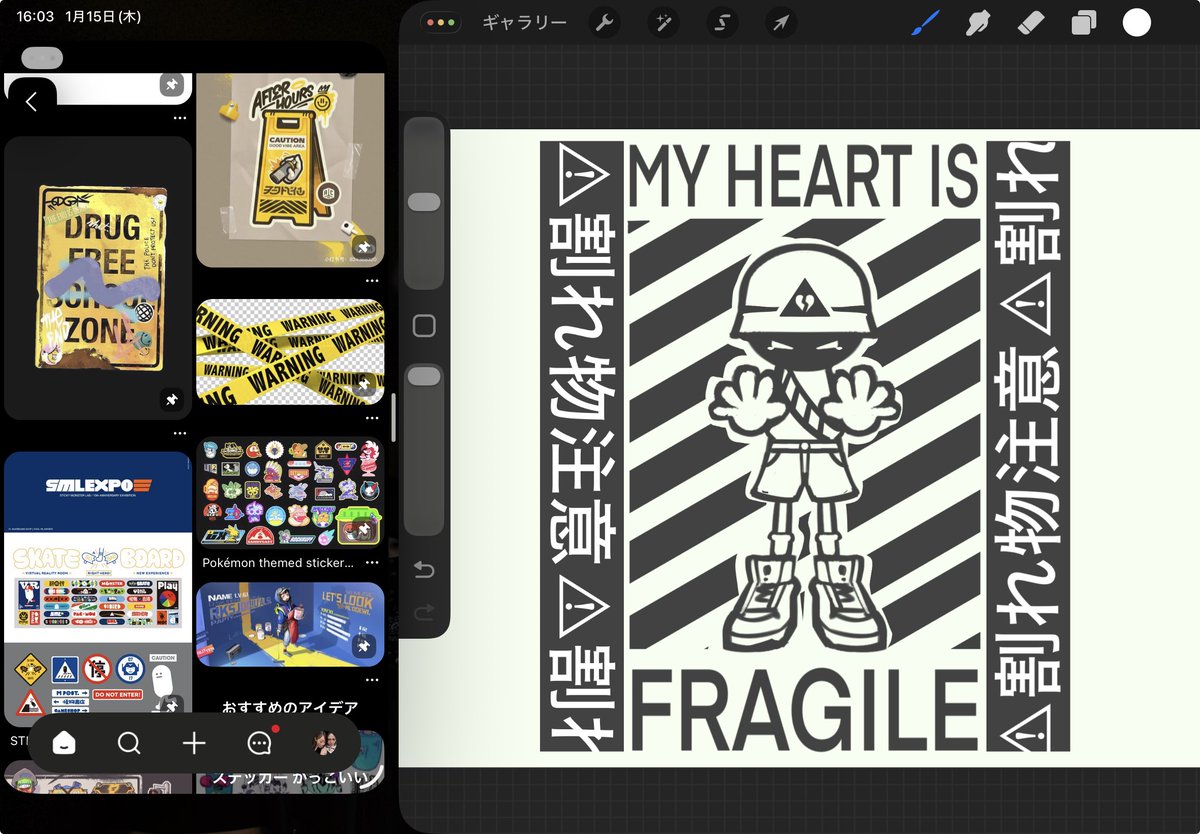Open more options below Drug Free Zone pin
Screen dimensions: 1200x834
[x=180, y=433]
